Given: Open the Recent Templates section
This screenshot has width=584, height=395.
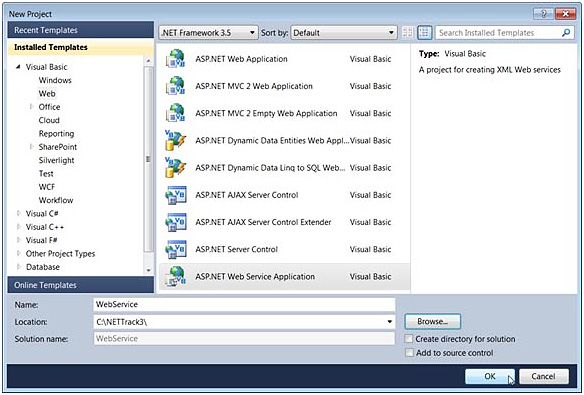Looking at the screenshot, I should tap(80, 30).
